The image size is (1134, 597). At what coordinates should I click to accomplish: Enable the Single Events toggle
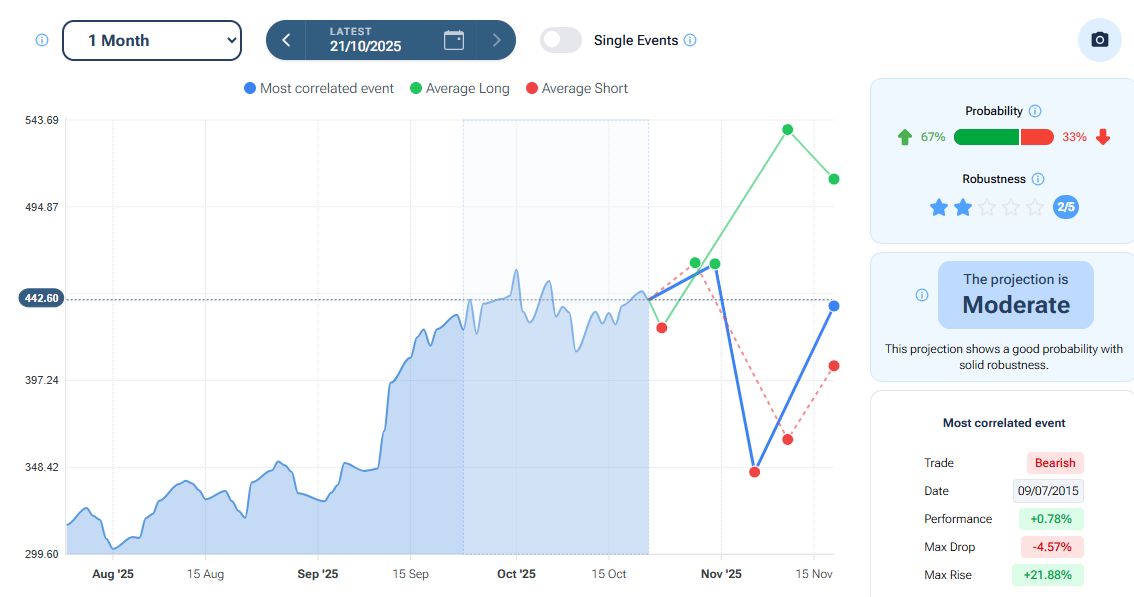(561, 40)
